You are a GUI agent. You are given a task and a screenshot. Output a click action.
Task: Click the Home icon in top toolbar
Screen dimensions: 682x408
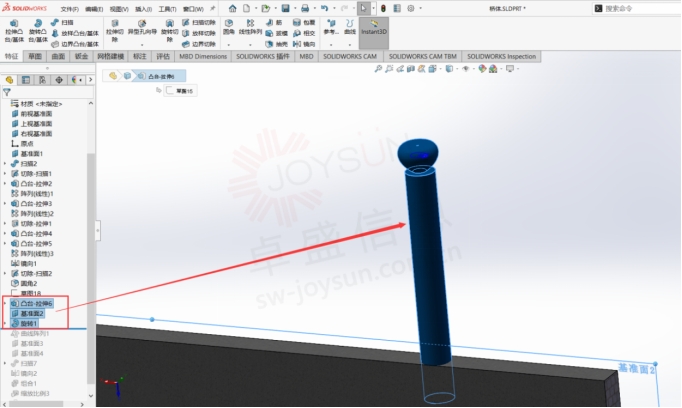pyautogui.click(x=233, y=8)
